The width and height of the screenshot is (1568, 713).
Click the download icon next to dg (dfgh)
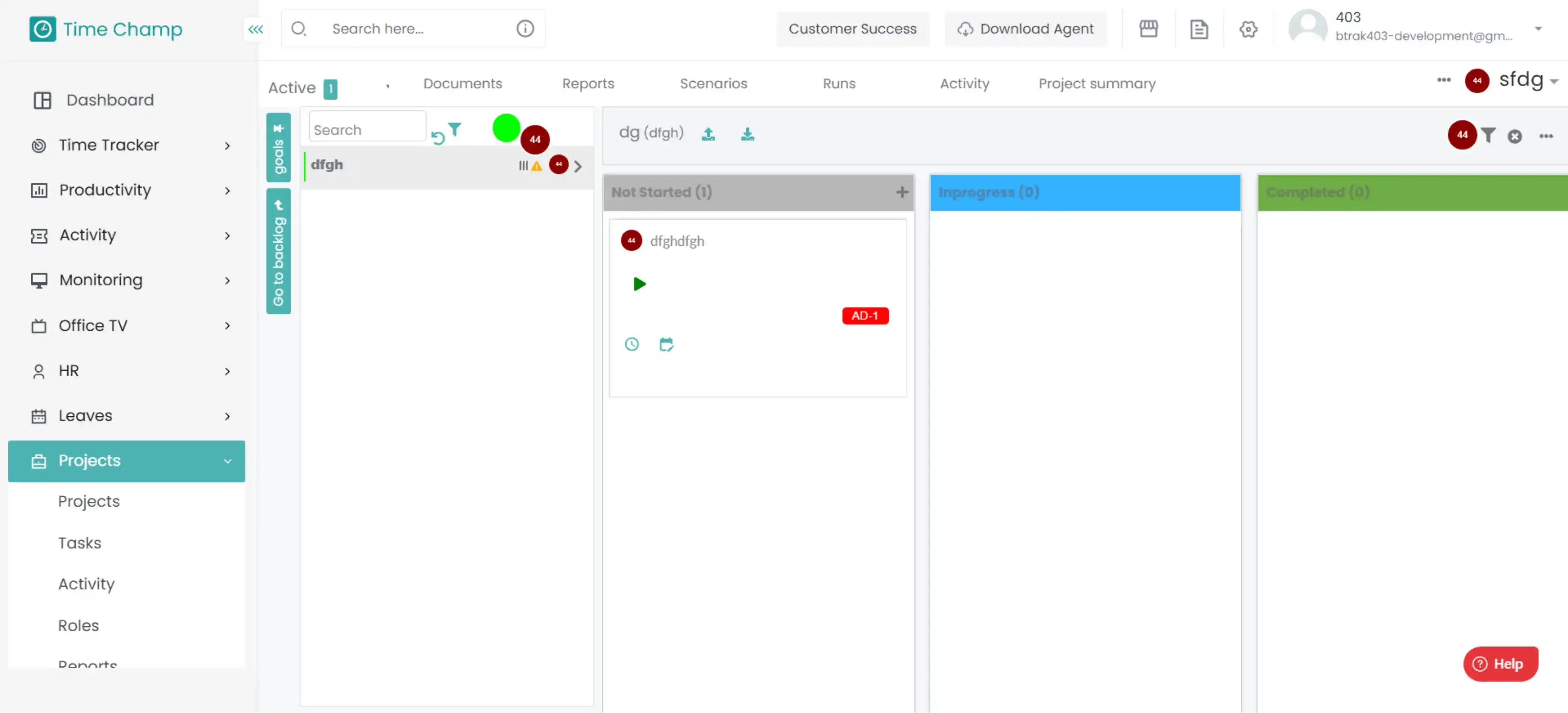pyautogui.click(x=747, y=134)
